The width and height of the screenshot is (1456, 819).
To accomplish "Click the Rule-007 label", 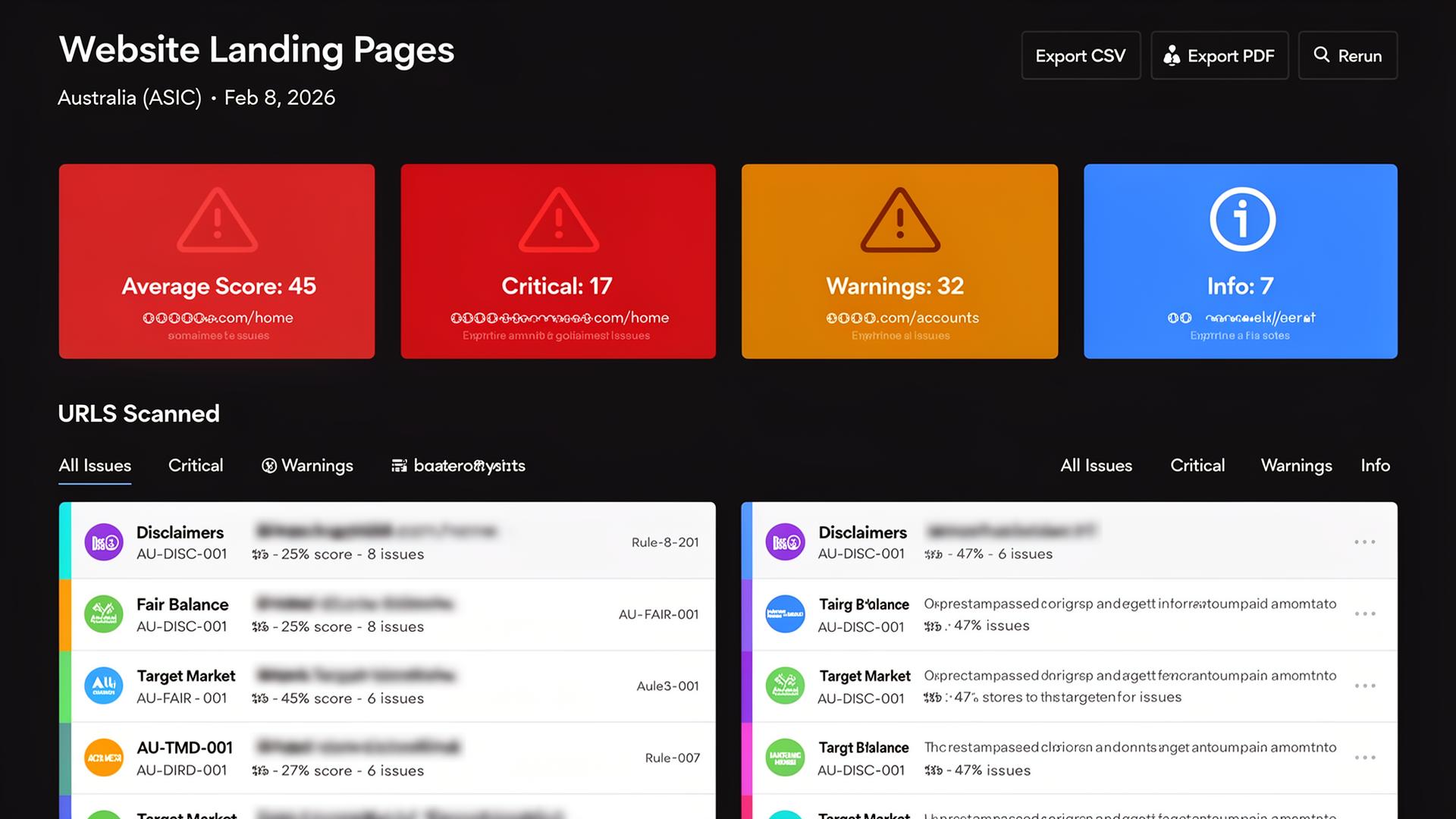I will pos(672,758).
